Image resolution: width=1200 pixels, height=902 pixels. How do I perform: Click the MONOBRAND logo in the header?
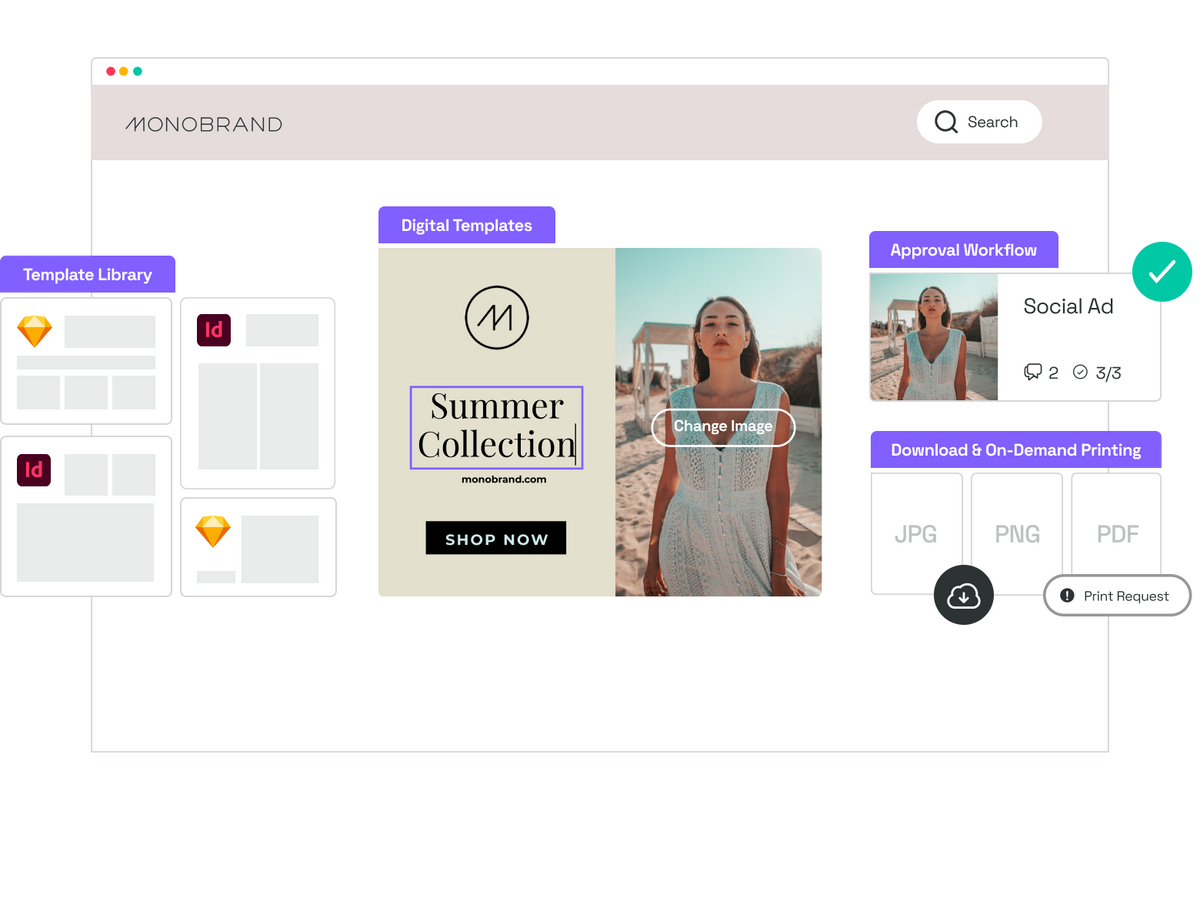pos(204,124)
